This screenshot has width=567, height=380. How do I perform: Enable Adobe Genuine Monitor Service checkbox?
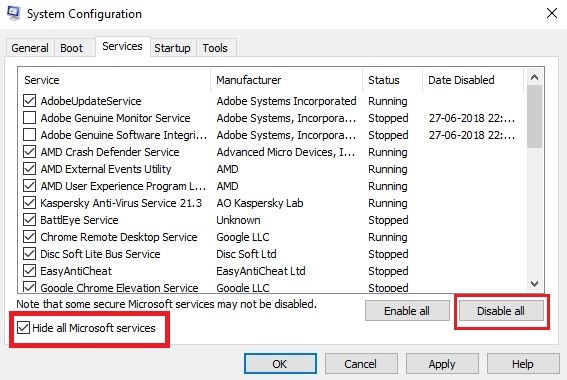tap(29, 118)
